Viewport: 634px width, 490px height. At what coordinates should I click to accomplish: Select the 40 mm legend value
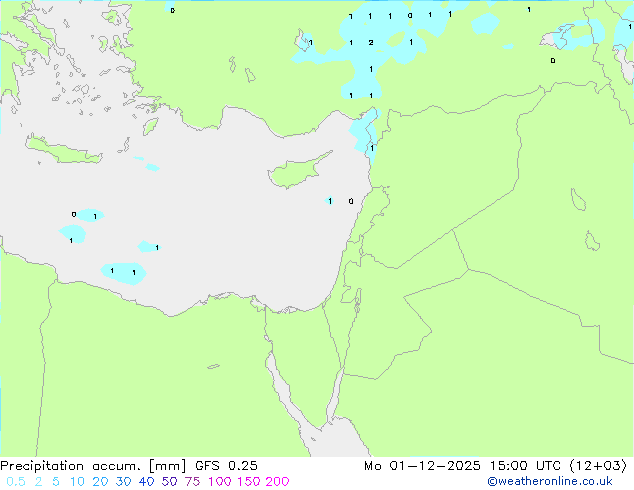point(146,482)
